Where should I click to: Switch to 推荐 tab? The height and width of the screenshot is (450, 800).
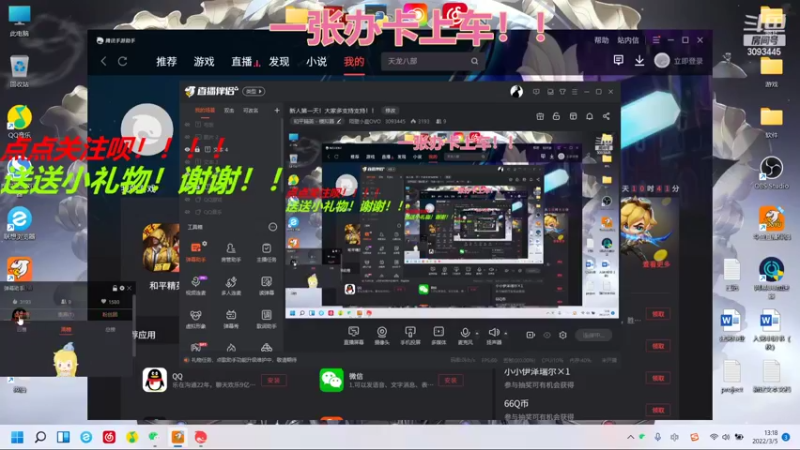(x=166, y=62)
